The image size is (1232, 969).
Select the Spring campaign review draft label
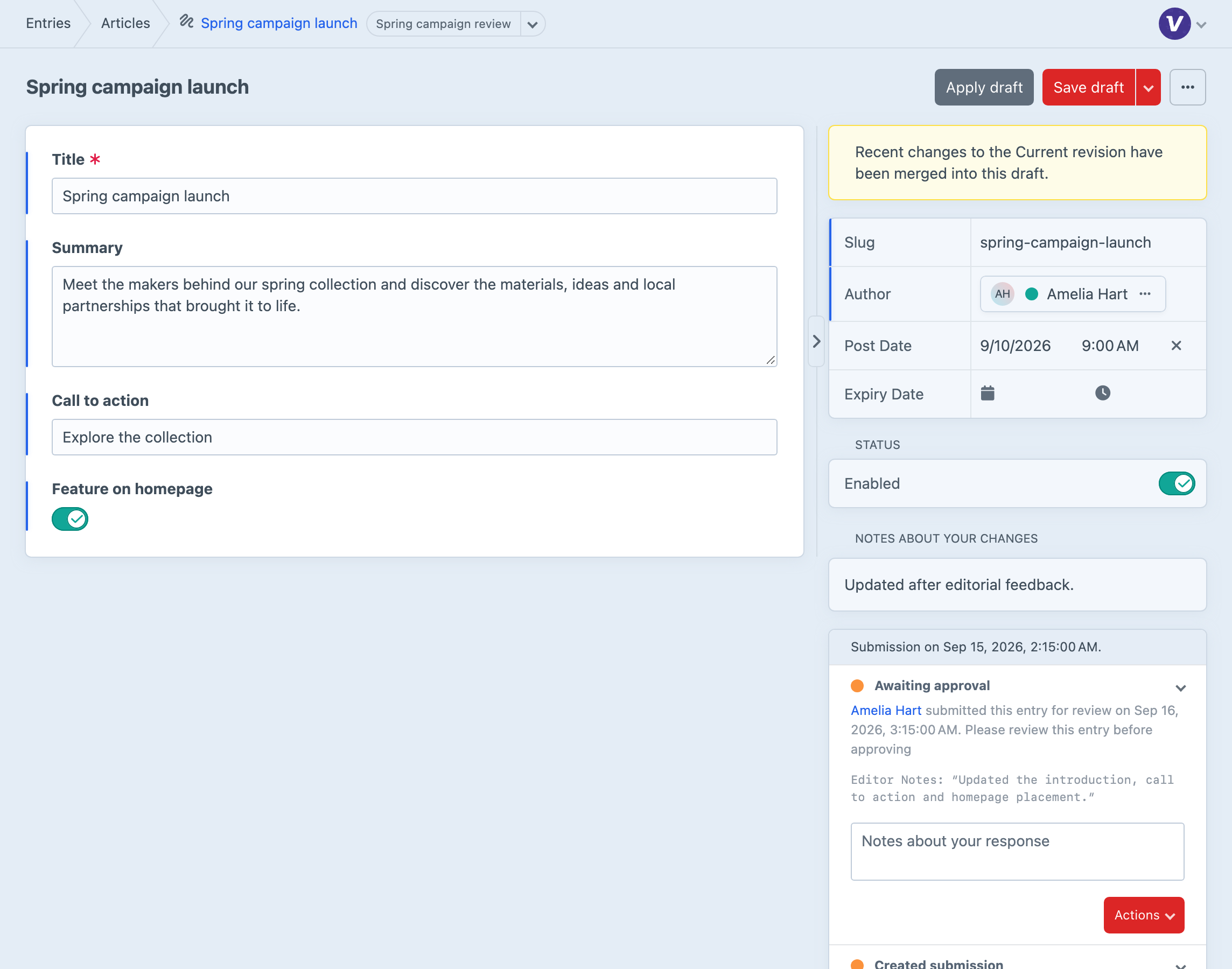[443, 24]
